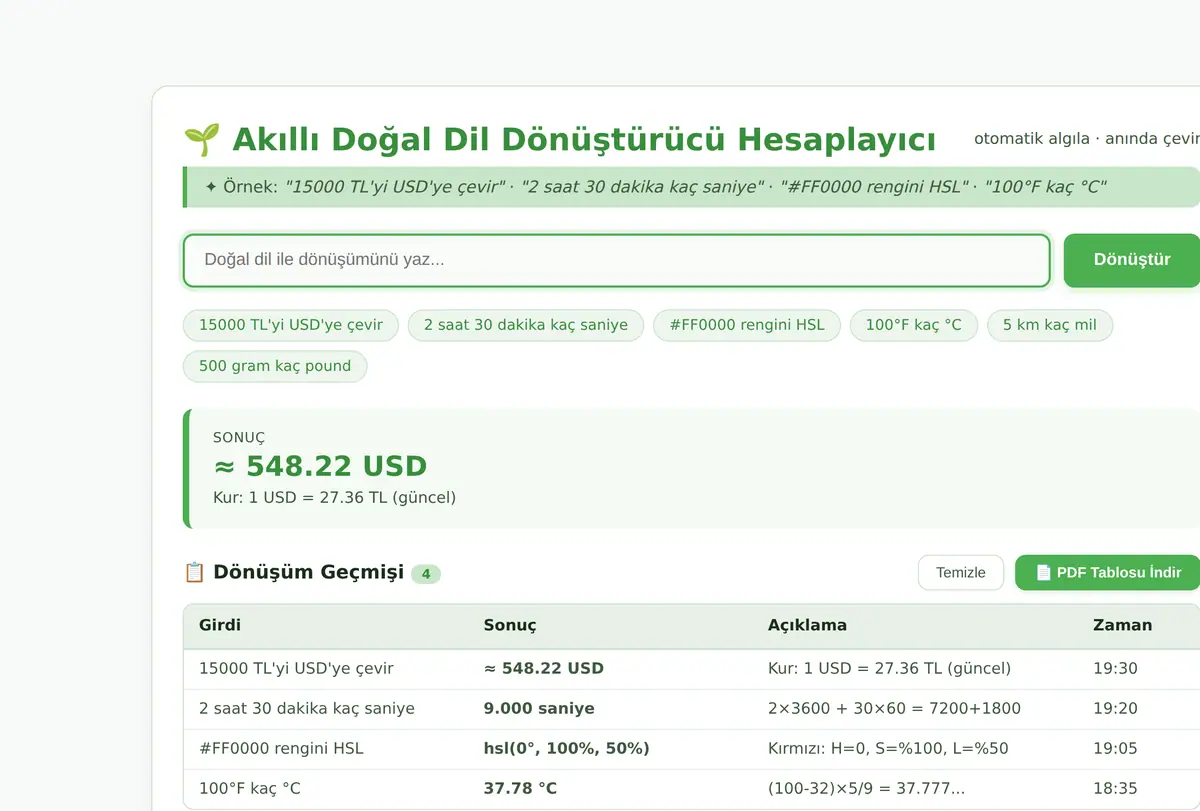This screenshot has height=811, width=1200.
Task: Click the large "≈ 548.22 USD" result heading
Action: pyautogui.click(x=320, y=466)
